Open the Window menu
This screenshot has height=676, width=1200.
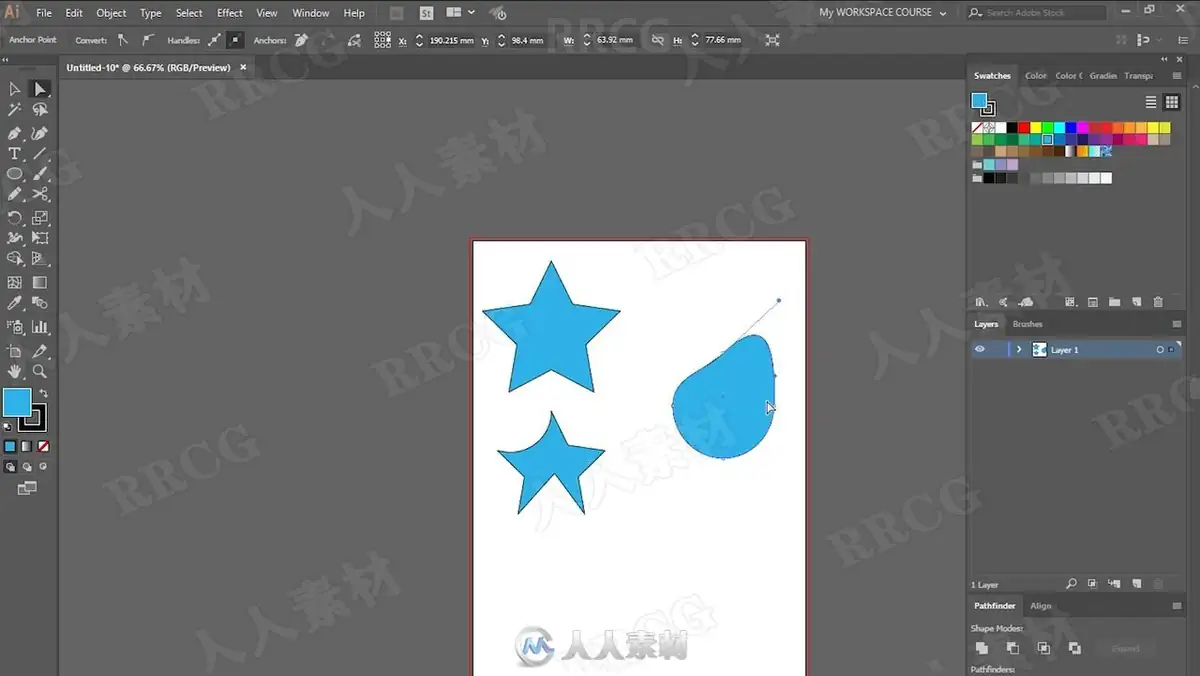click(x=311, y=13)
